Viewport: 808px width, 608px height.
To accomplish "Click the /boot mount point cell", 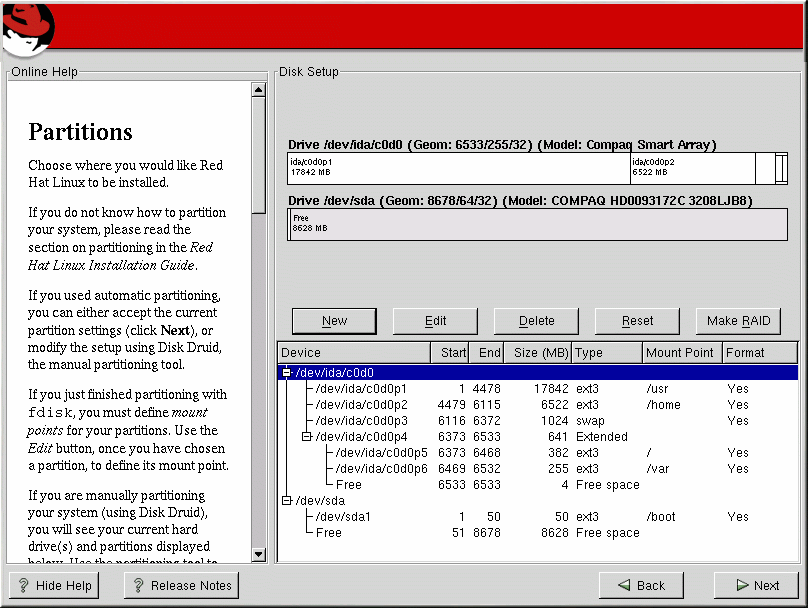I will point(661,516).
